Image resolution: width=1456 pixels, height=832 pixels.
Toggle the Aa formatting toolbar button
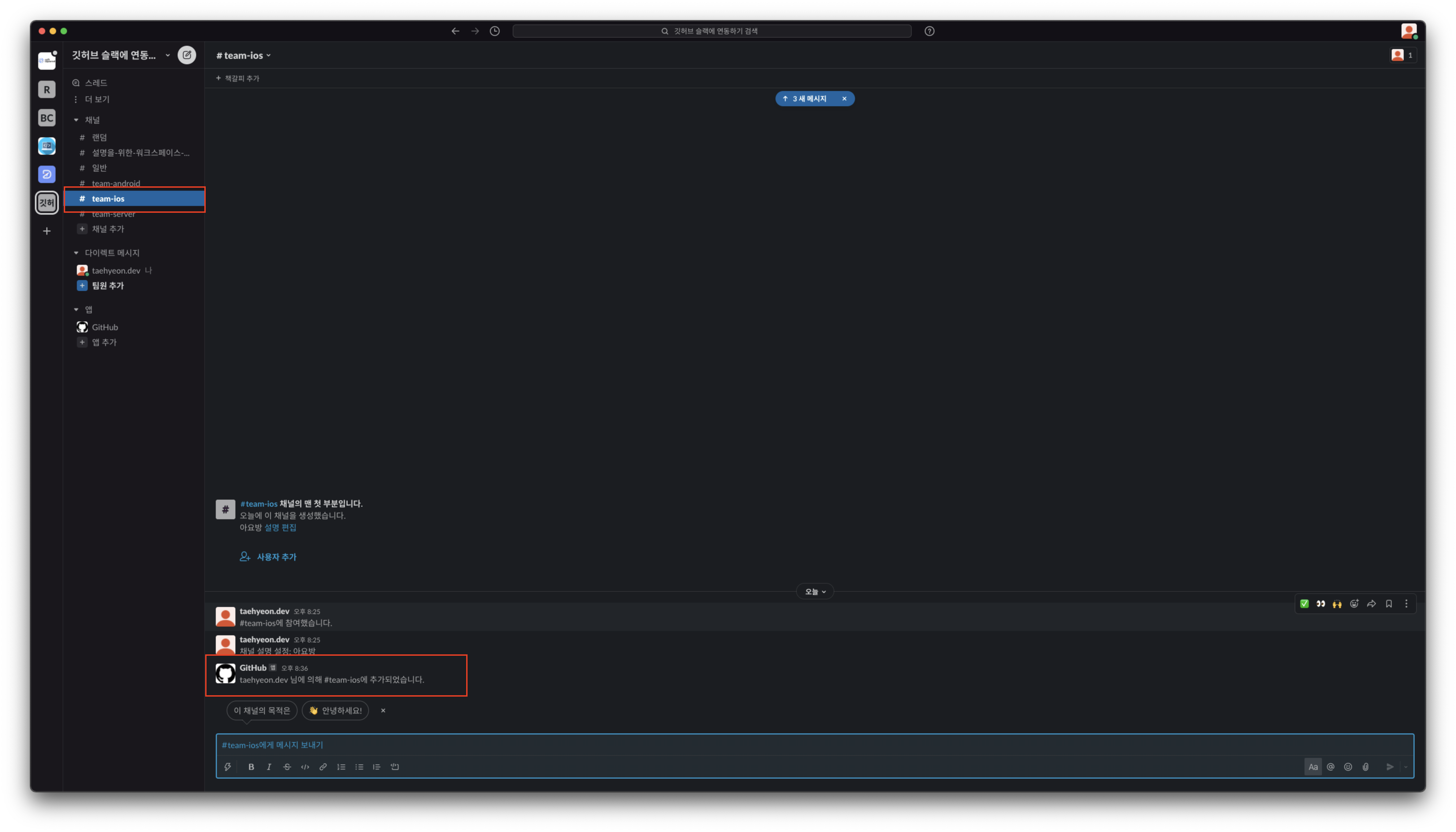(x=1313, y=767)
